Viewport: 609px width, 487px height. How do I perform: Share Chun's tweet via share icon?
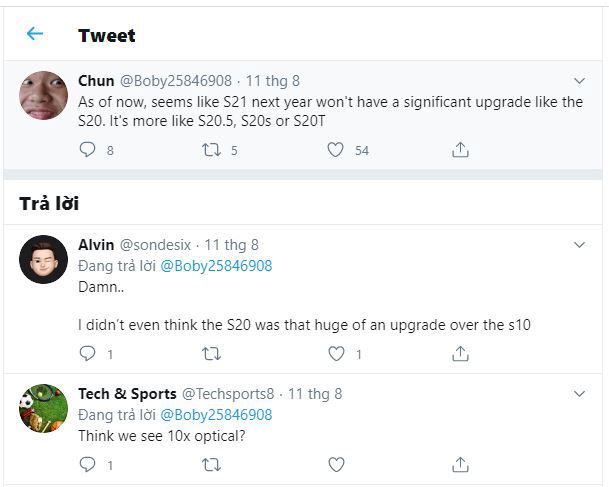460,150
